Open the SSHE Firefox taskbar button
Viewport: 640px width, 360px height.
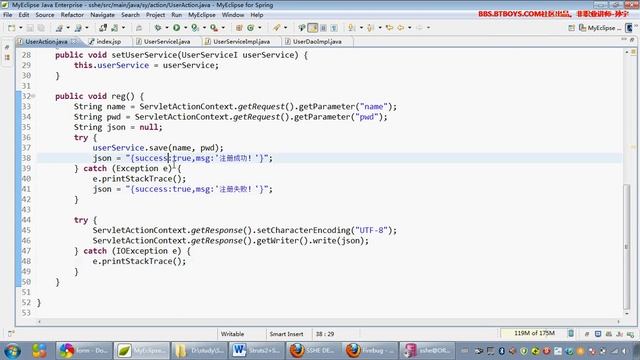tap(313, 351)
